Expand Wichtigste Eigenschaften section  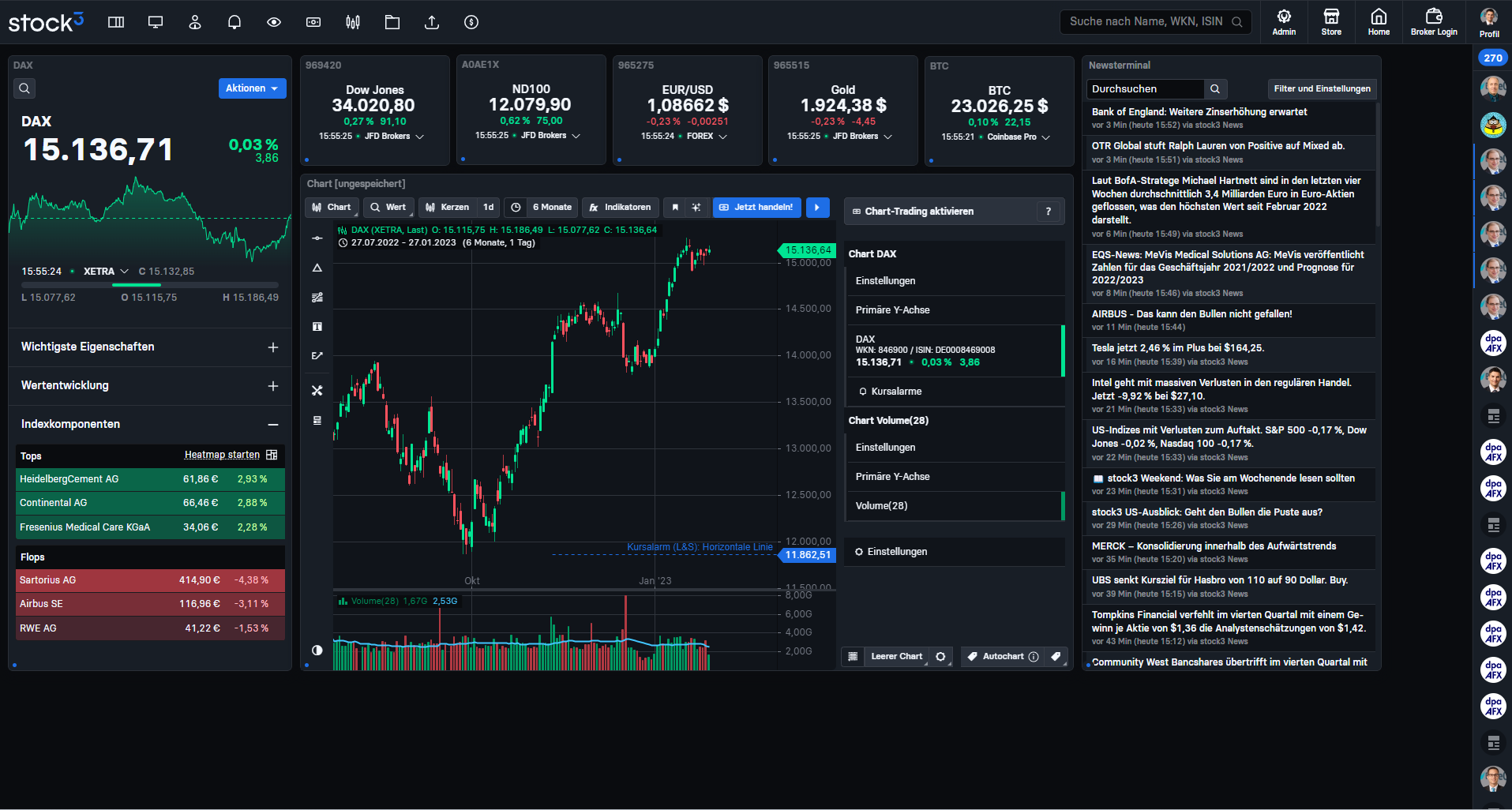(150, 347)
